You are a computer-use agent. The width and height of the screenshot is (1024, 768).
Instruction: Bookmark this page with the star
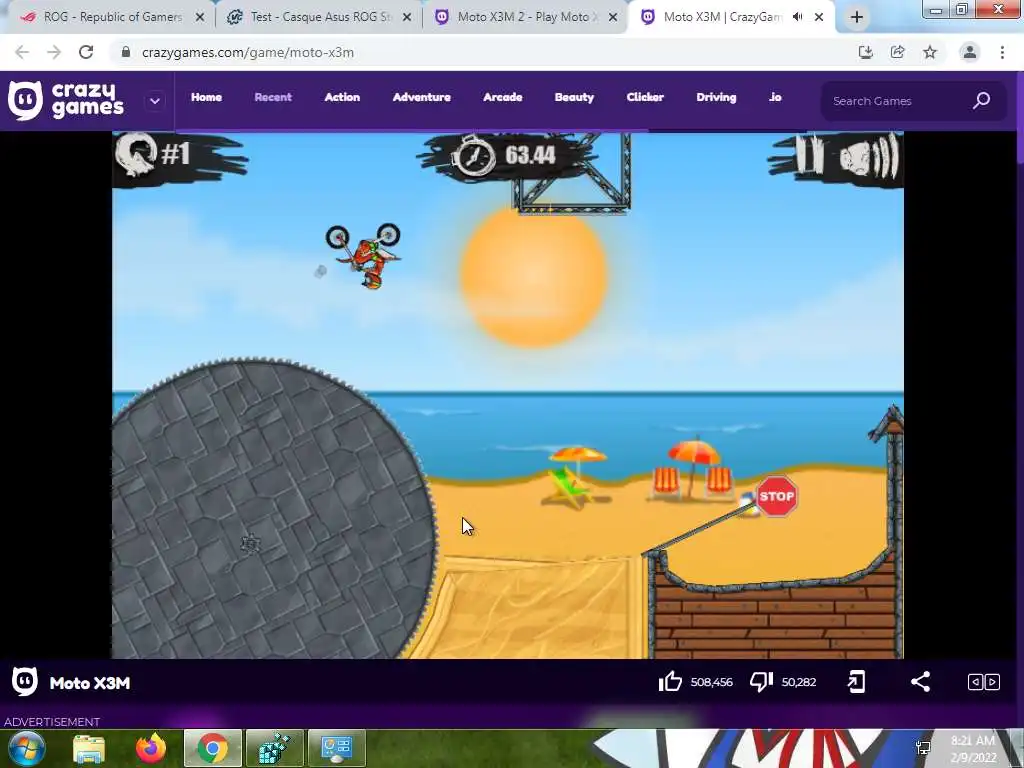point(930,52)
